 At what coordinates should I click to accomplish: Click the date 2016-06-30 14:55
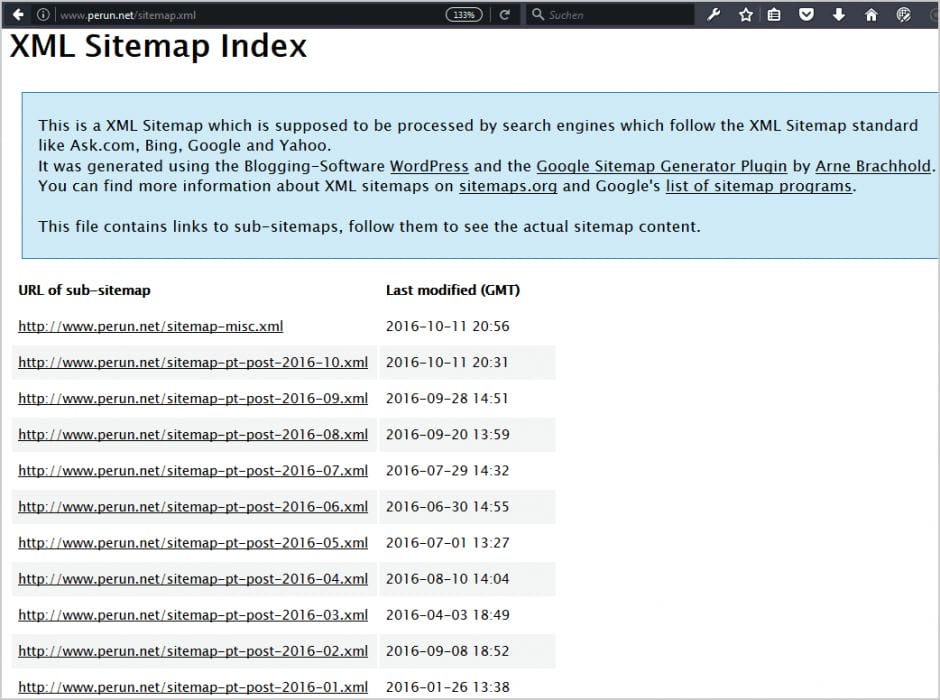(x=447, y=506)
